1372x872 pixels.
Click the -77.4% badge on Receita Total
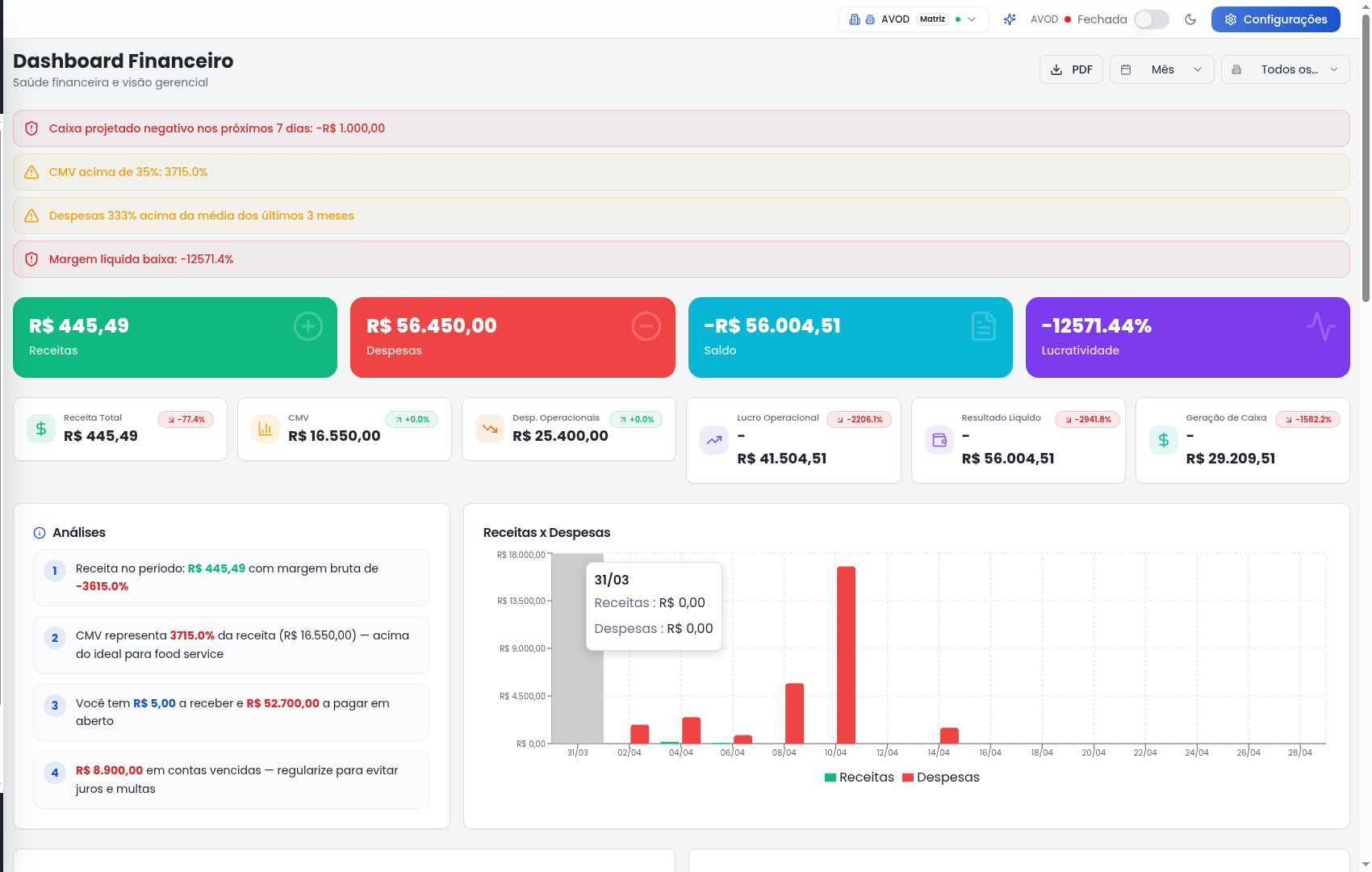click(186, 420)
